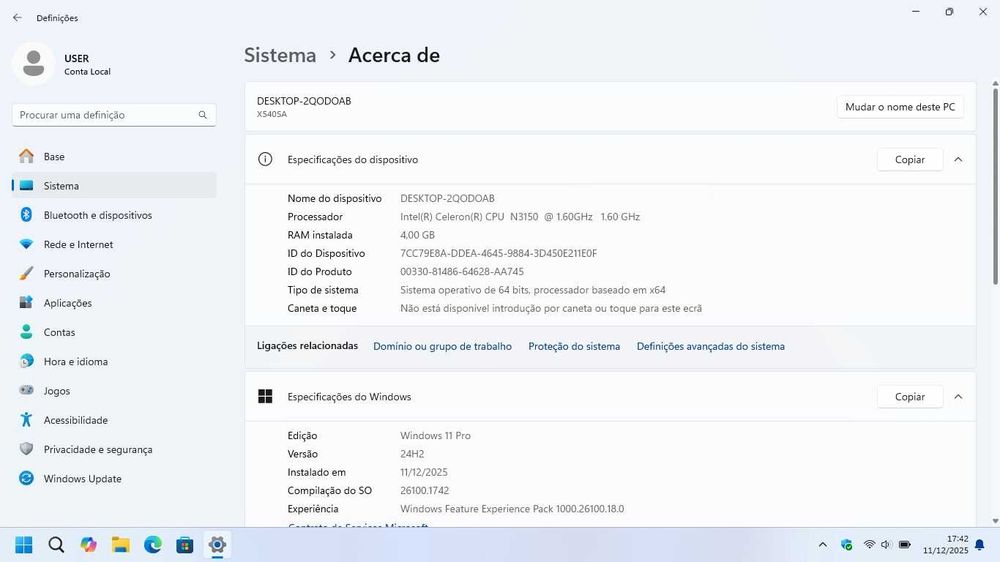Click the Versão value 24H2

point(412,454)
